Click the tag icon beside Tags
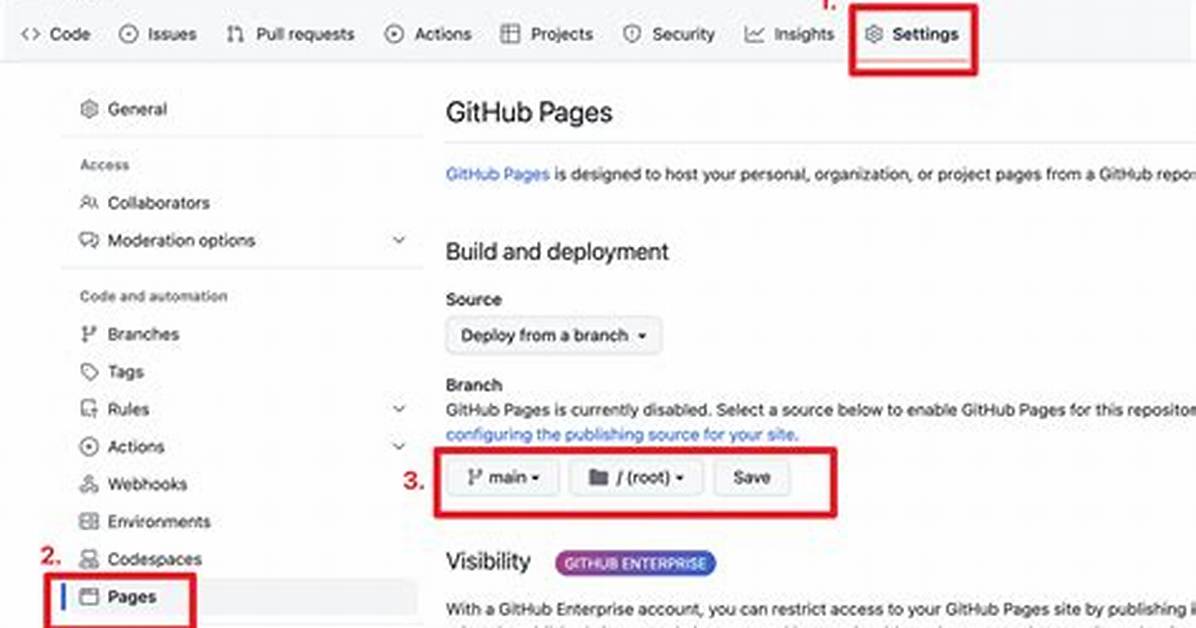The height and width of the screenshot is (628, 1196). tap(89, 372)
